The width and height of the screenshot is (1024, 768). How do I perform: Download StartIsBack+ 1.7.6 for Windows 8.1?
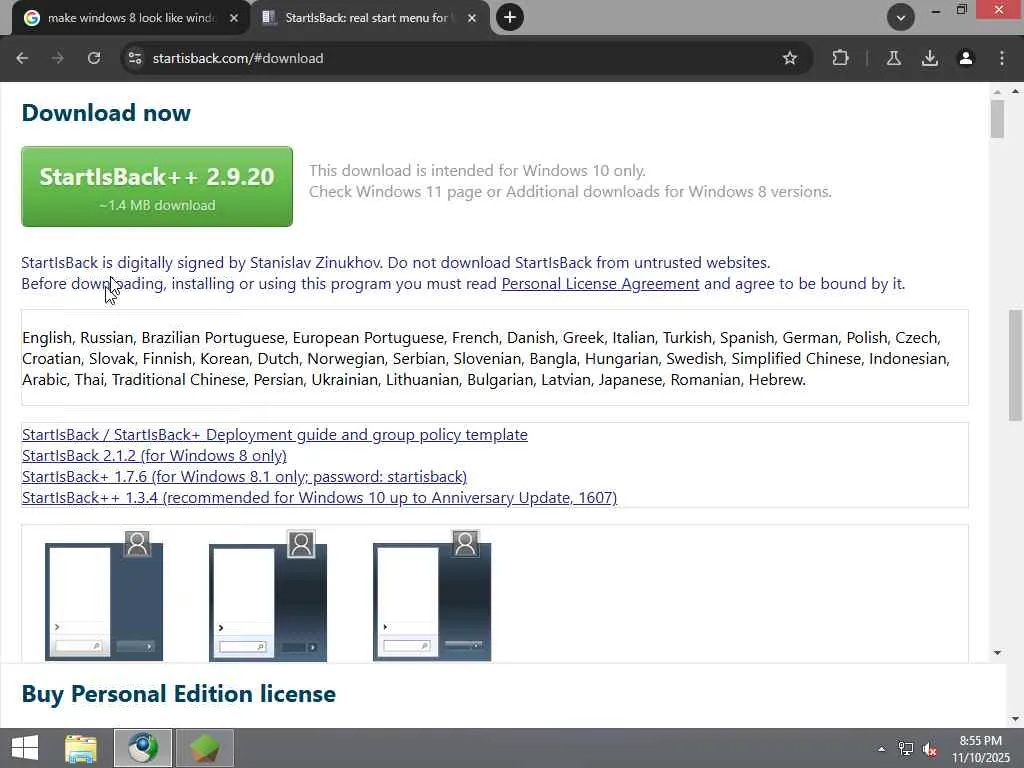244,476
